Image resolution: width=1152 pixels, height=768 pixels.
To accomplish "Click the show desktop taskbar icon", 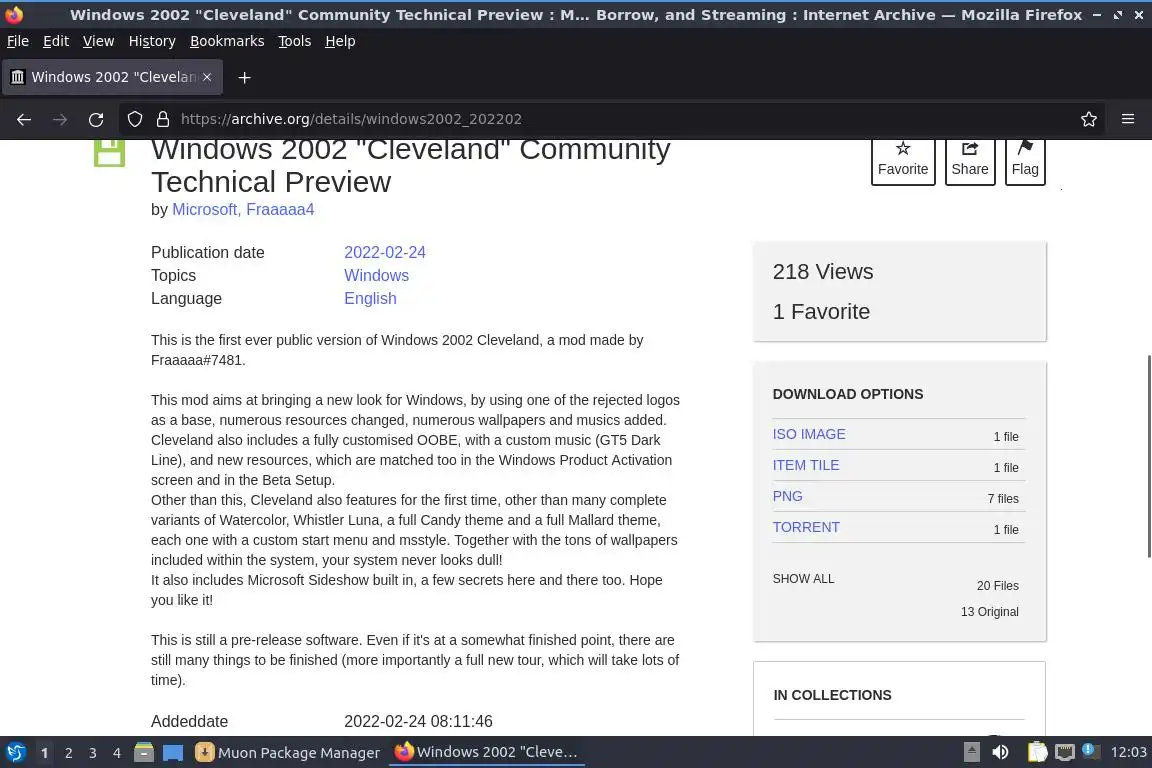I will click(173, 753).
